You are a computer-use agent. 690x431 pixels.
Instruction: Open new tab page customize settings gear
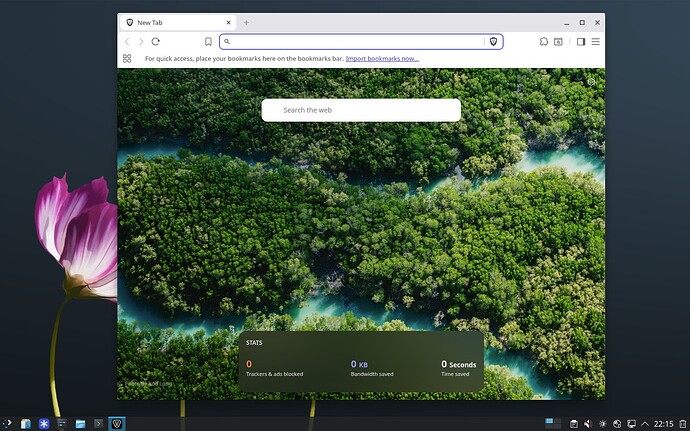pyautogui.click(x=591, y=82)
